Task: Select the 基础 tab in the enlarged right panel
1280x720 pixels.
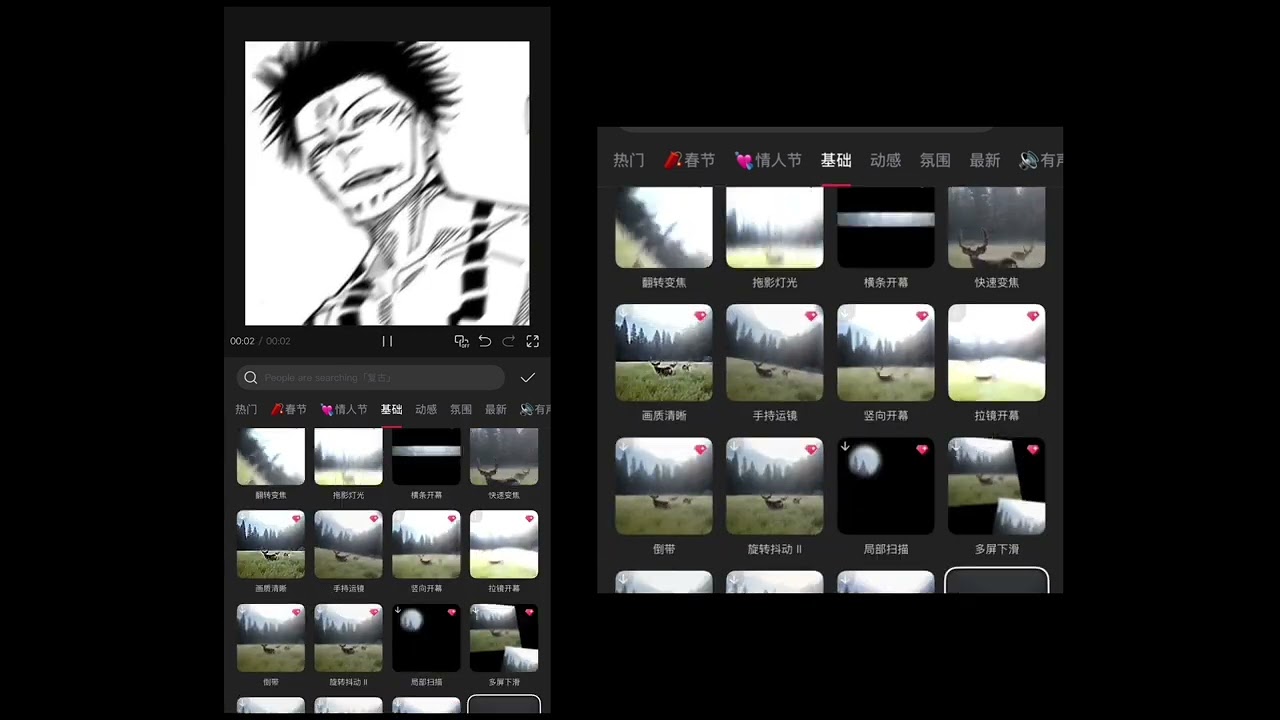Action: (x=836, y=160)
